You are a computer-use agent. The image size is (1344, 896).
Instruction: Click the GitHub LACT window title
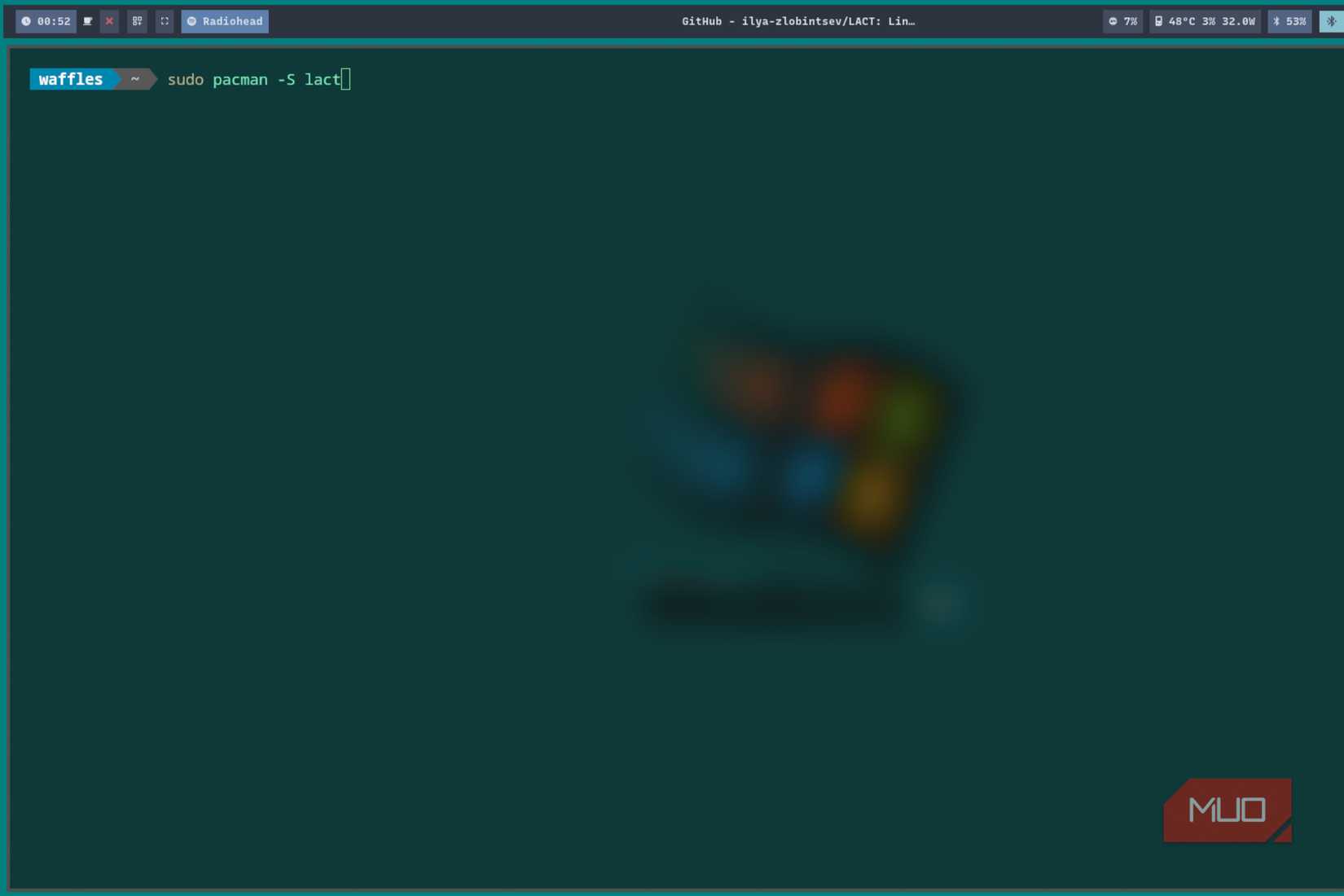tap(798, 21)
